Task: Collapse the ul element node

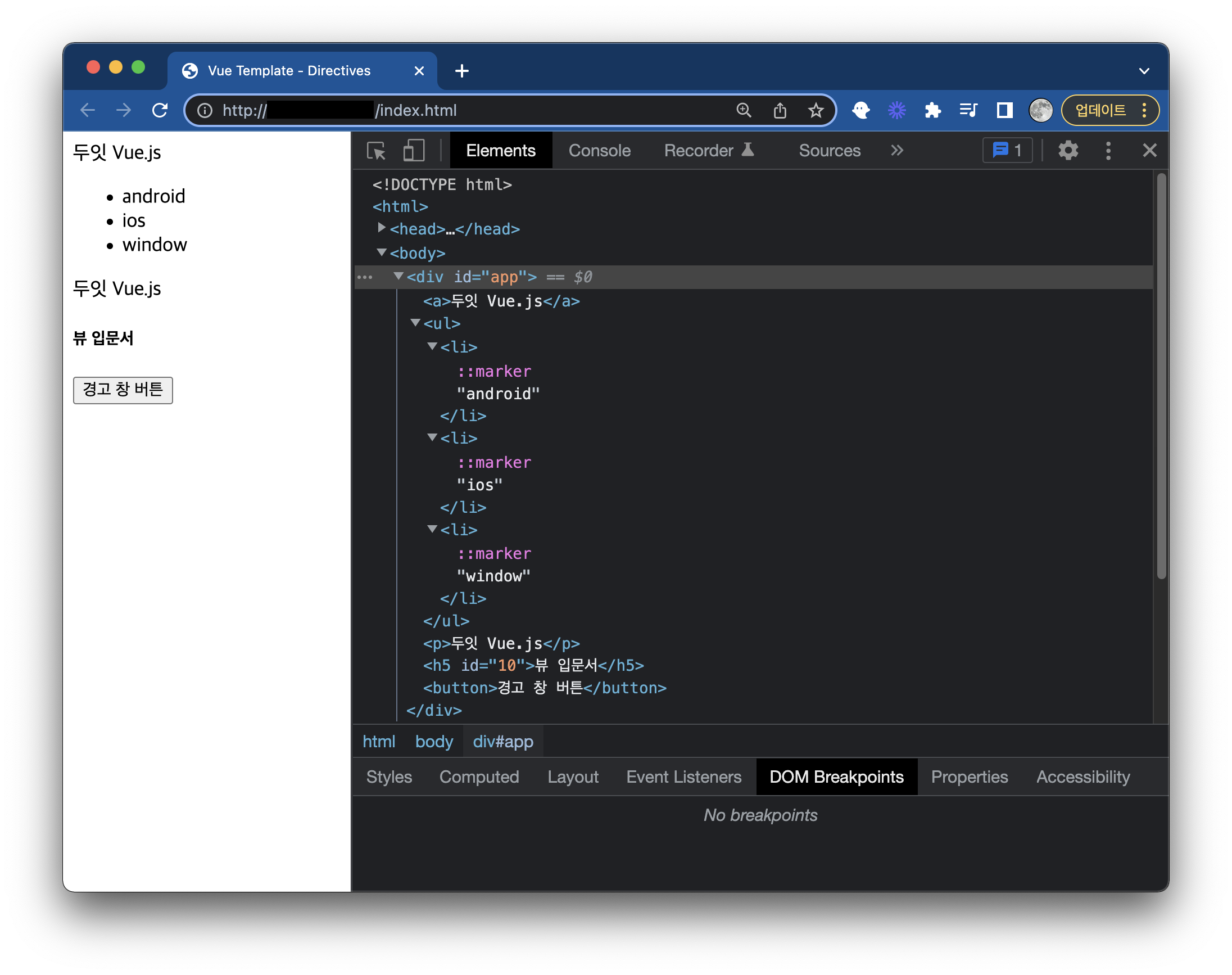Action: (415, 323)
